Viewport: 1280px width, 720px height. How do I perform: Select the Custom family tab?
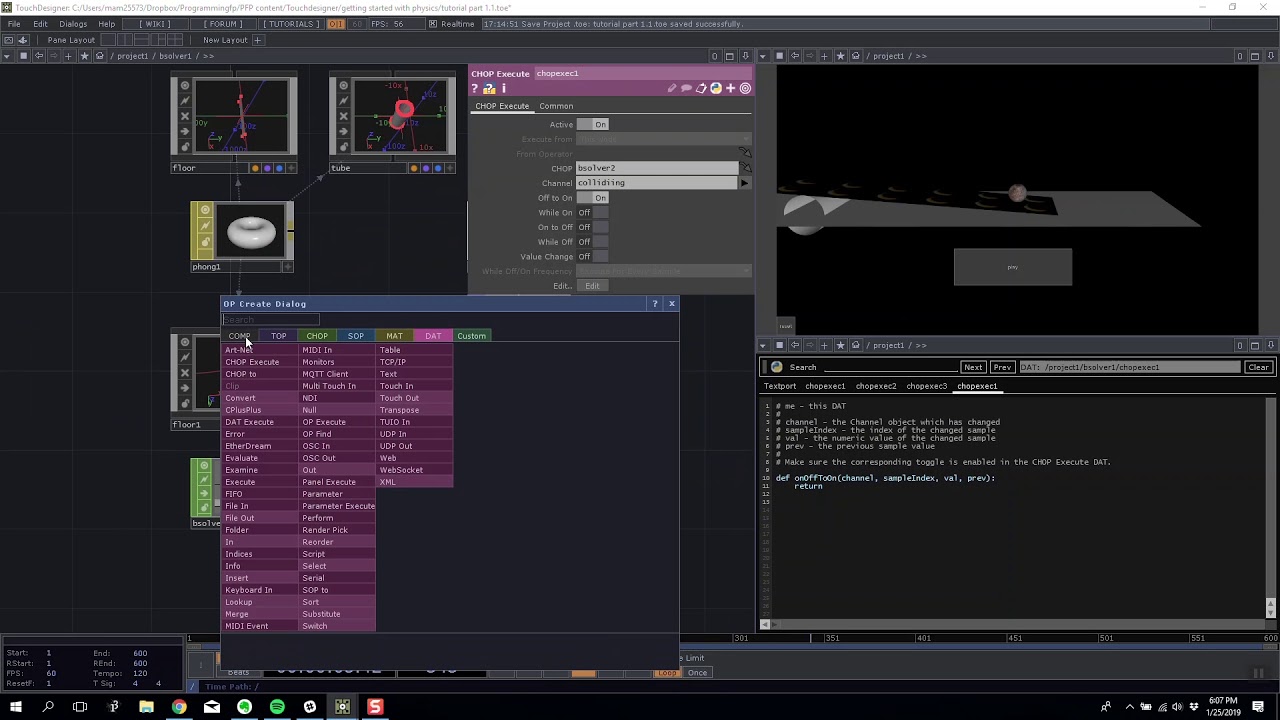(x=471, y=336)
